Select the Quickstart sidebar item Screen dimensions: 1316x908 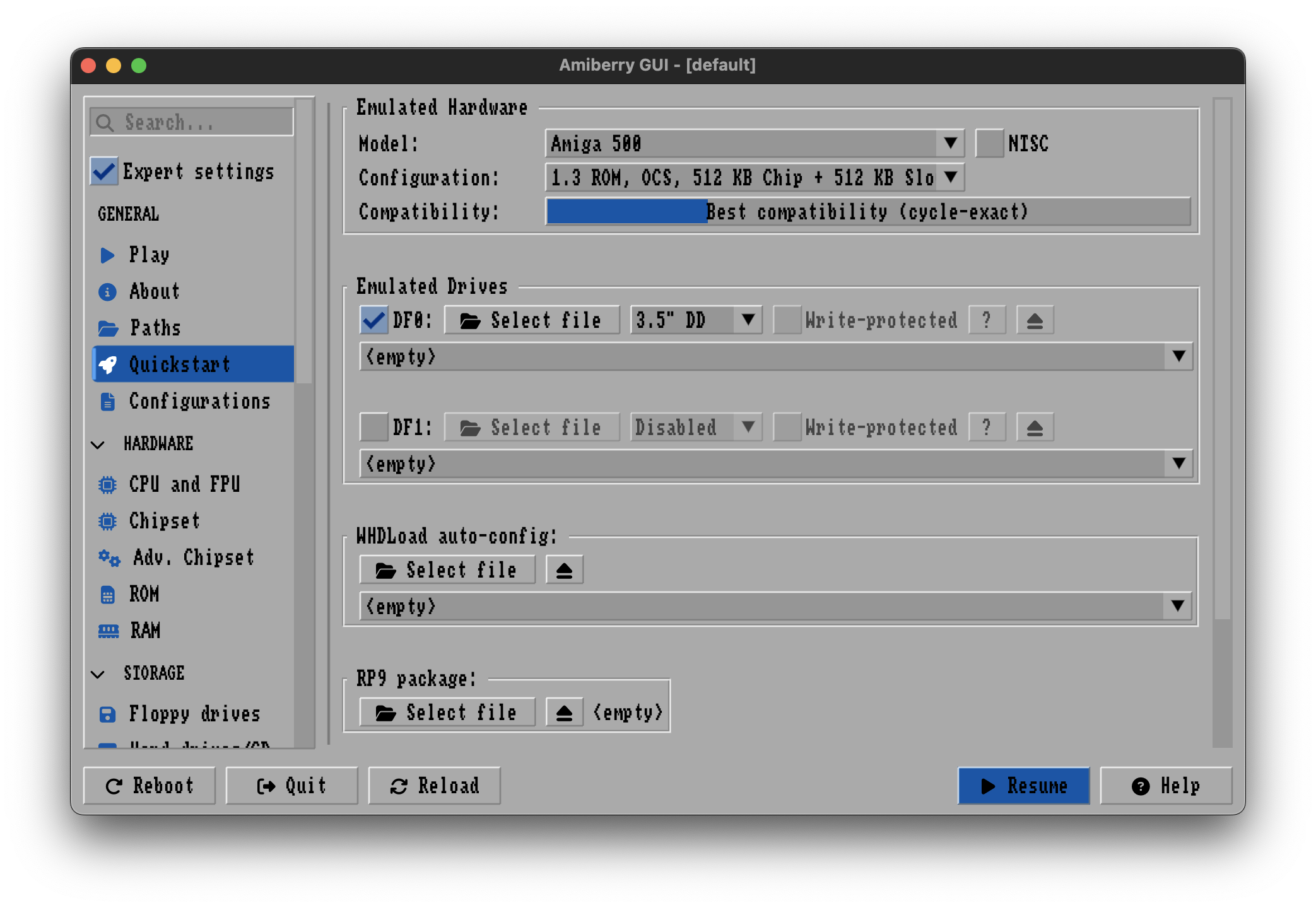192,364
